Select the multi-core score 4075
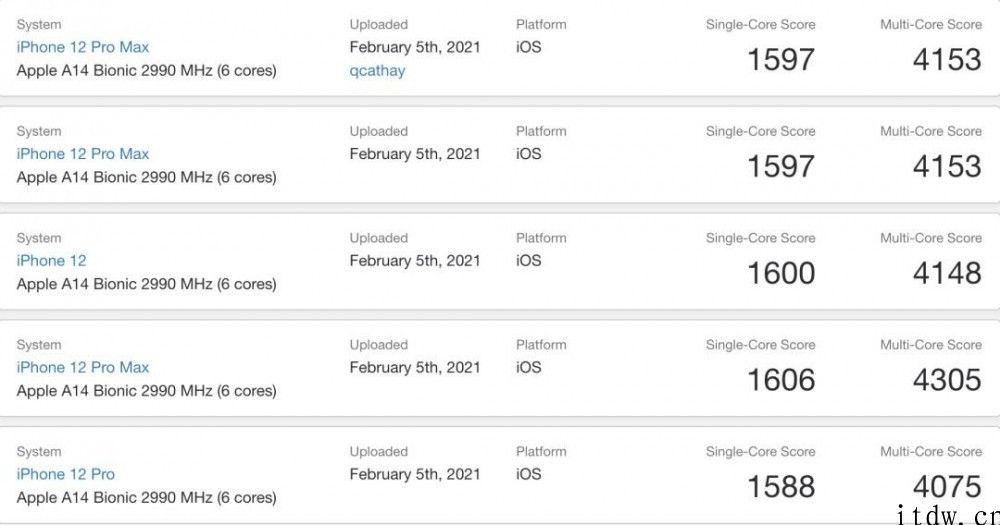Screen dimensions: 1000x525 [947, 486]
